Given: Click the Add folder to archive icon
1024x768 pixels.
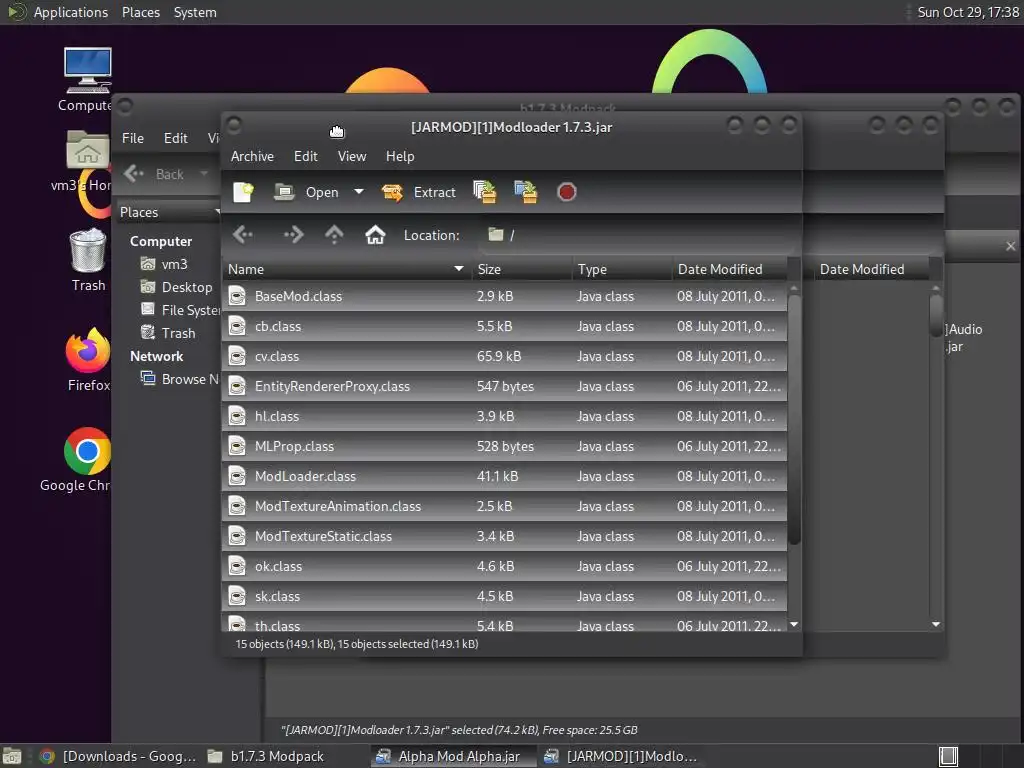Looking at the screenshot, I should pos(526,192).
